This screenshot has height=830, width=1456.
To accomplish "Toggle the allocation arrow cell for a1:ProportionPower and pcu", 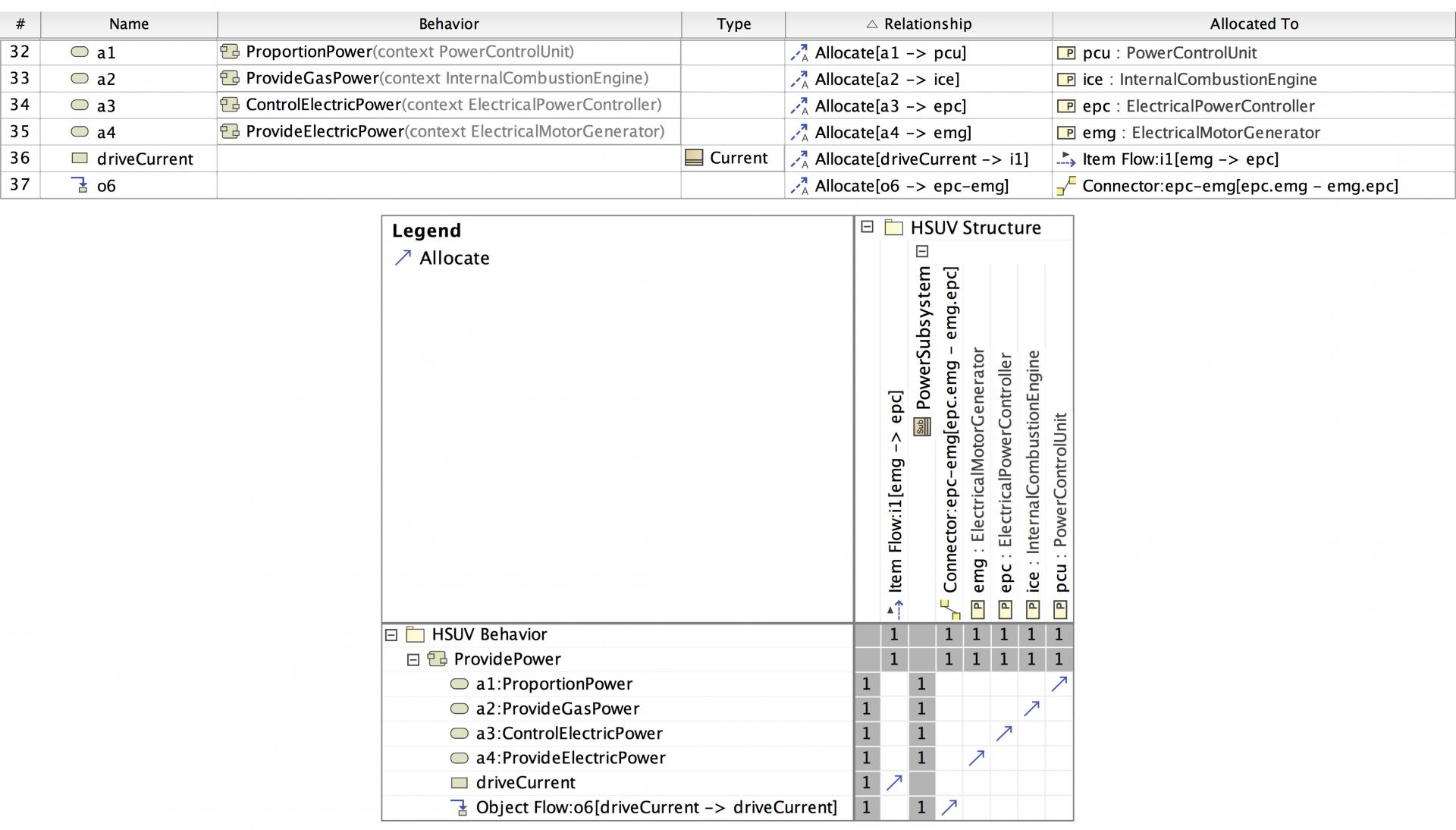I will [1059, 684].
